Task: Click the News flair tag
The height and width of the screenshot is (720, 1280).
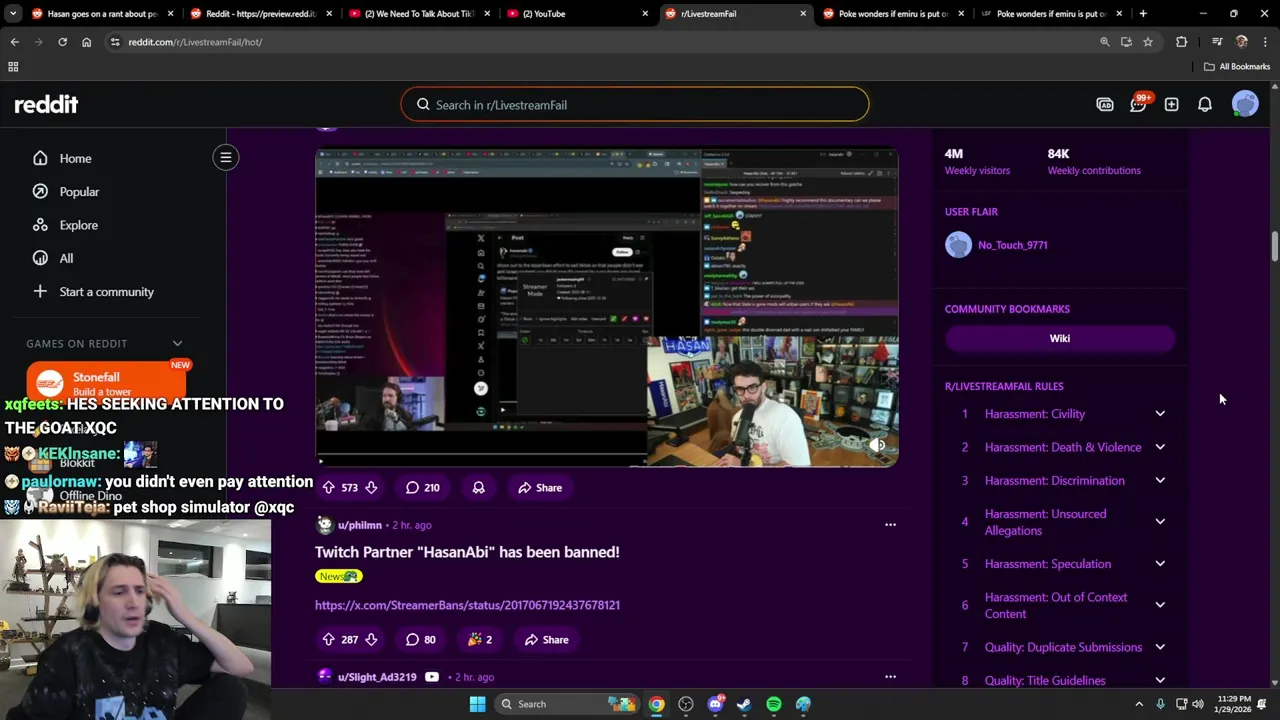Action: tap(338, 576)
